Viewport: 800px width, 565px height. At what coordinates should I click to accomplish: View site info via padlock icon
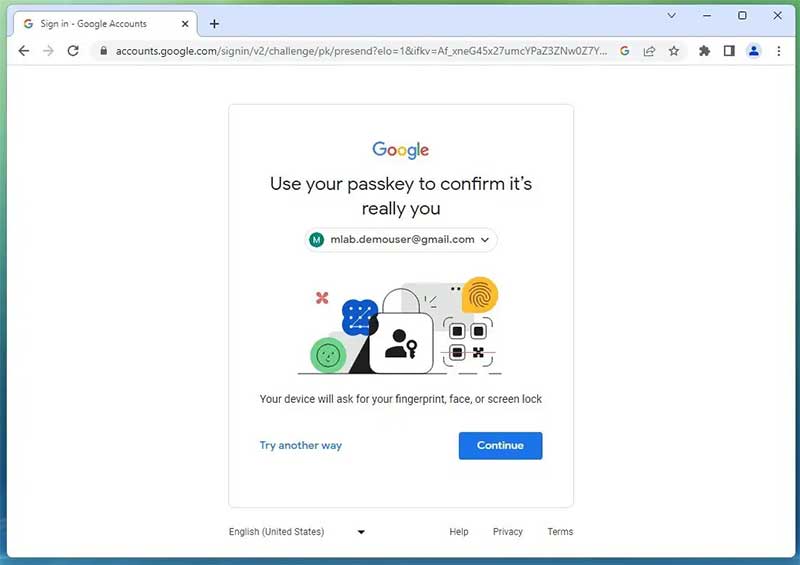point(104,51)
